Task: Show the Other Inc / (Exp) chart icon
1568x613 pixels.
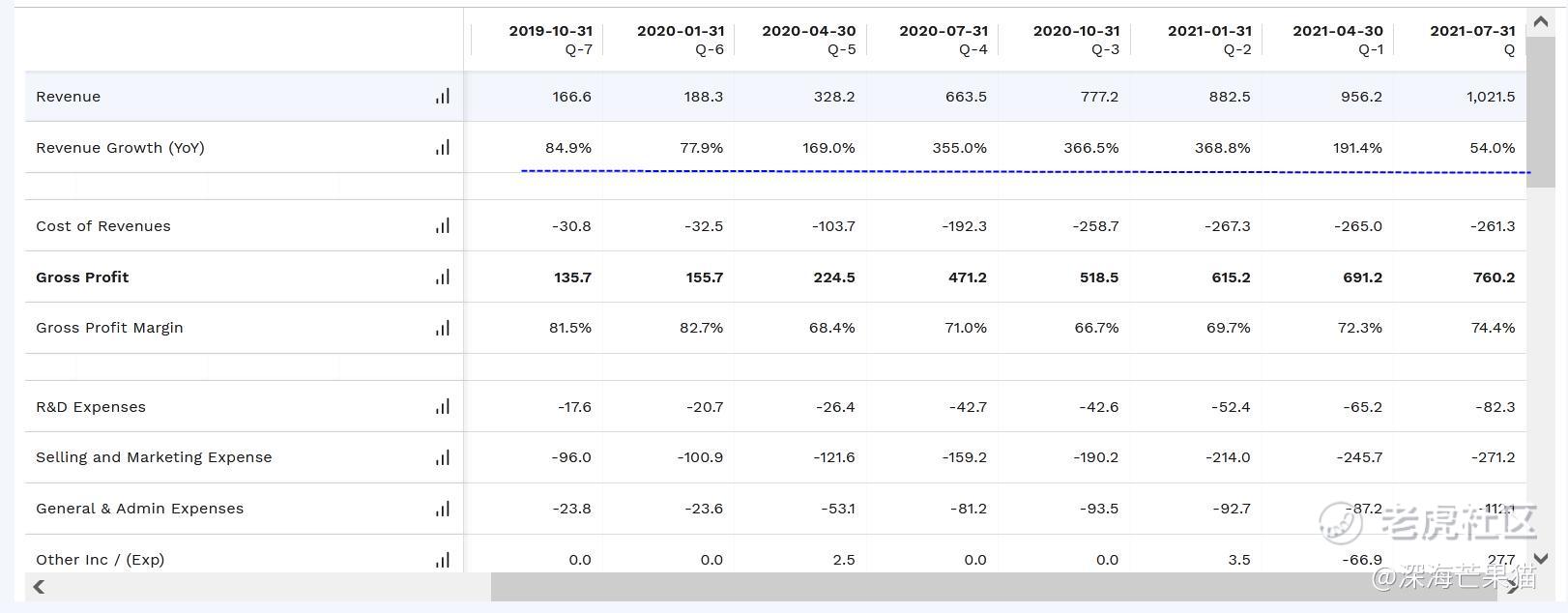Action: tap(443, 559)
